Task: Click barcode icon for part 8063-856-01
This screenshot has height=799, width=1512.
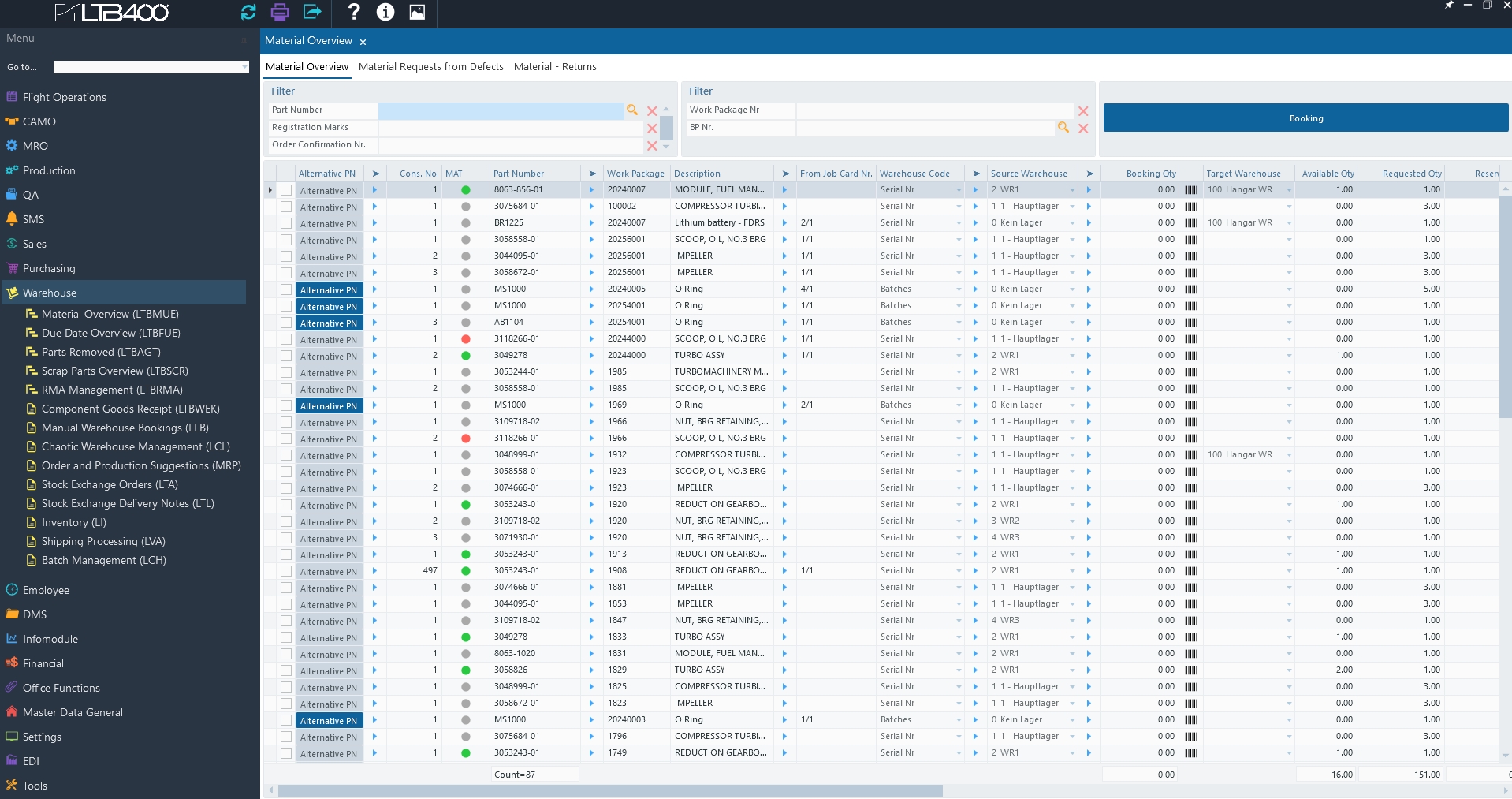Action: (1191, 190)
